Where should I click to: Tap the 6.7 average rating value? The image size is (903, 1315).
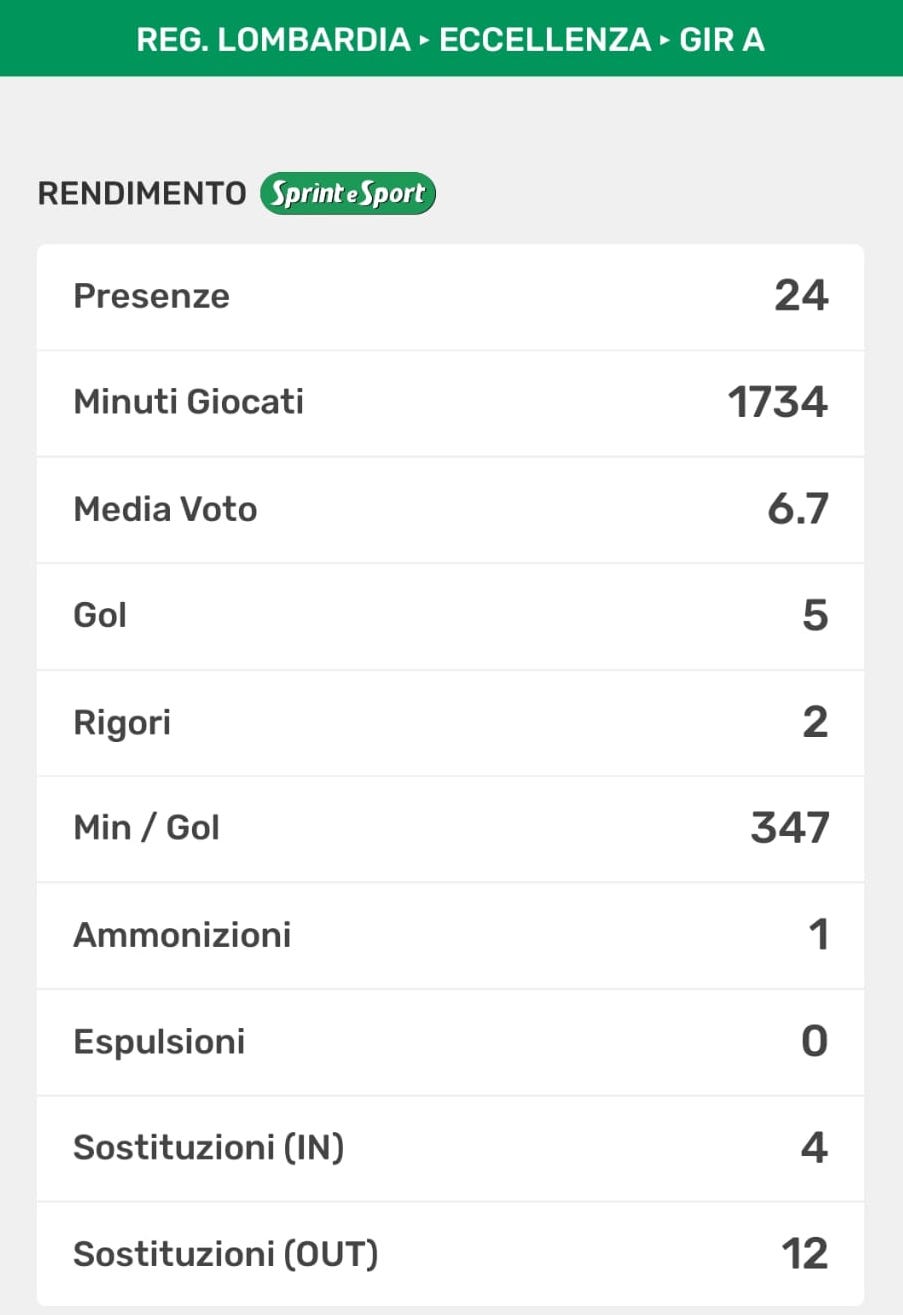coord(798,510)
